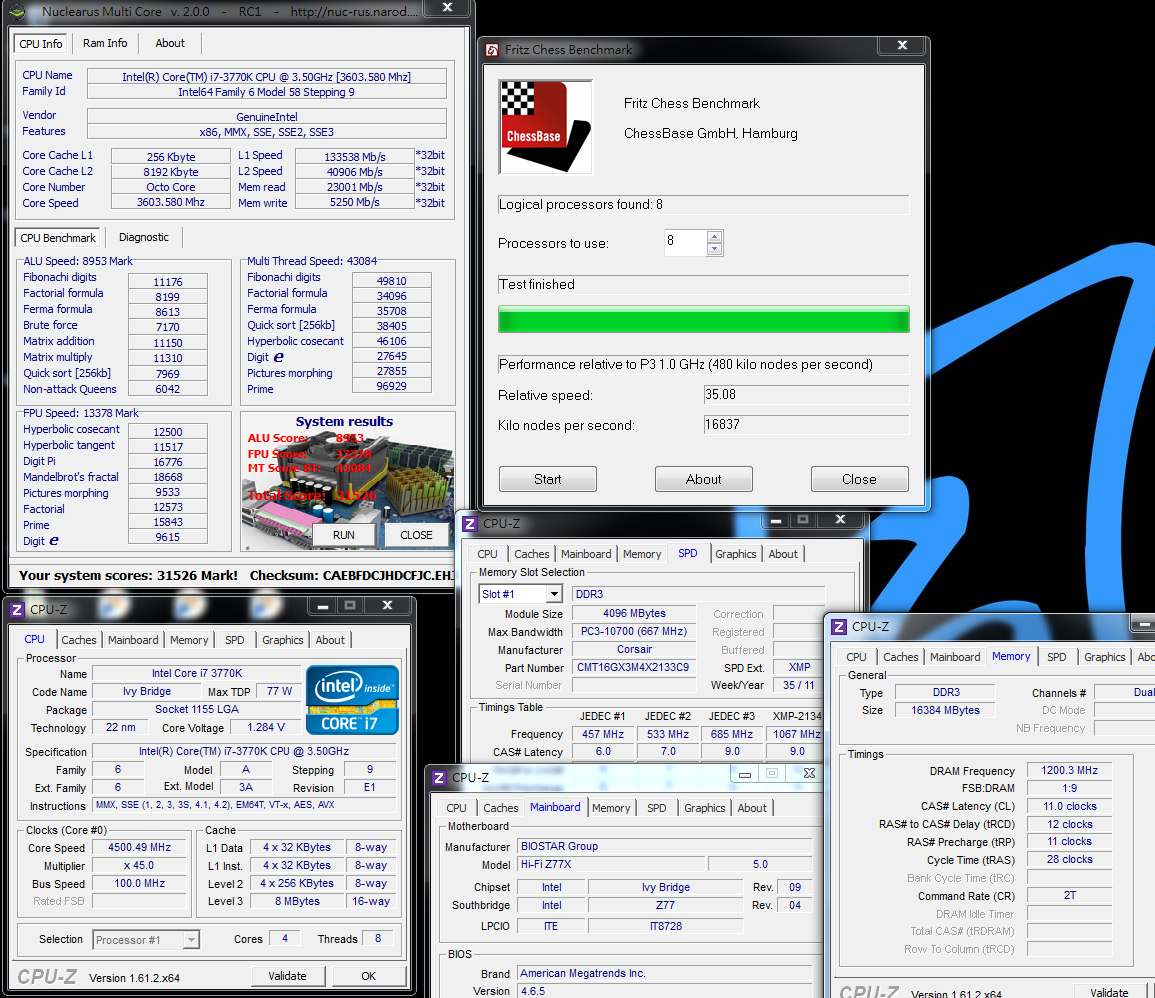Click RUN to start Nuclearus benchmark
1155x998 pixels.
pos(344,535)
